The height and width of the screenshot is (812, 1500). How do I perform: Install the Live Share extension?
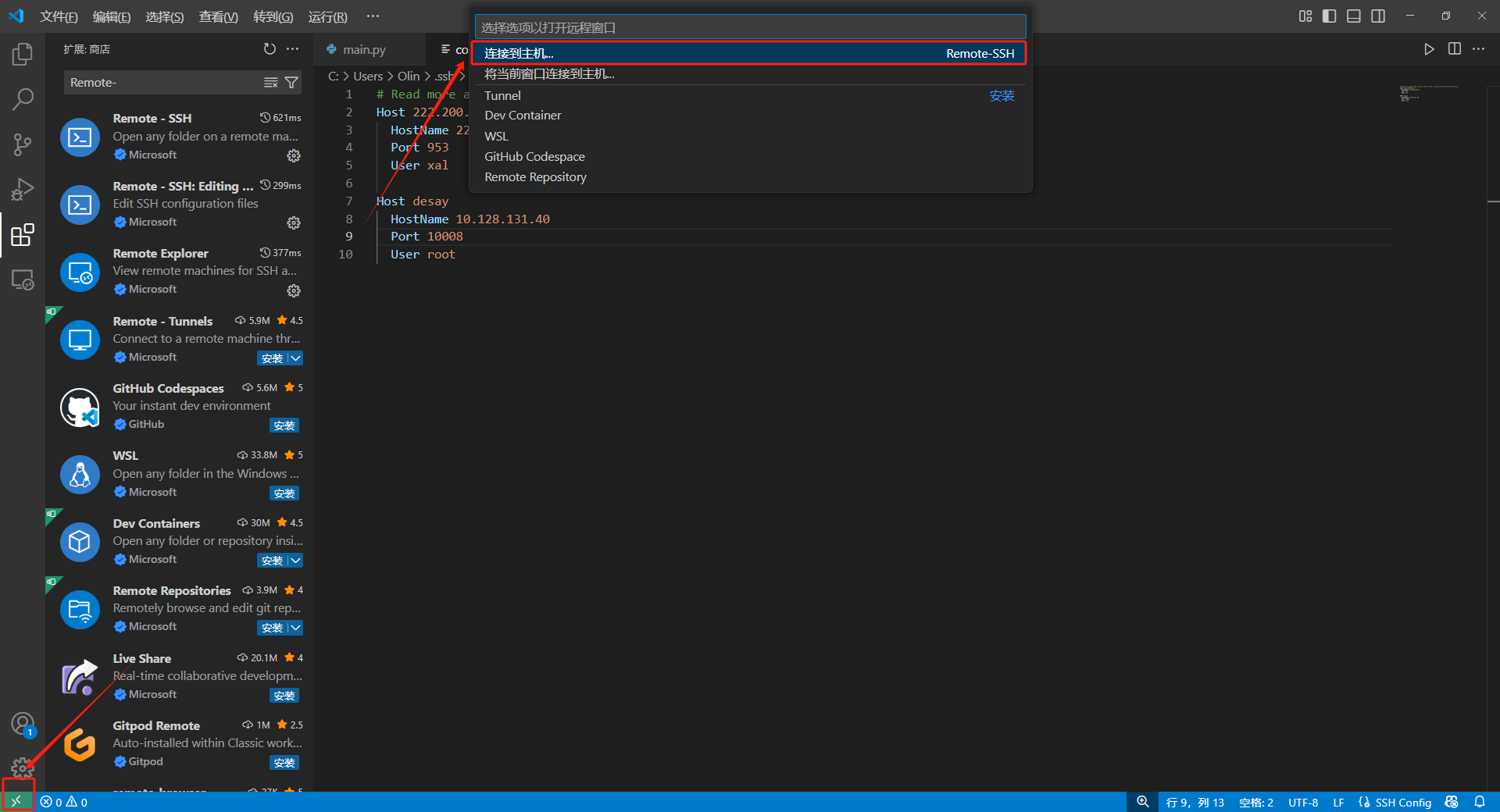(284, 696)
